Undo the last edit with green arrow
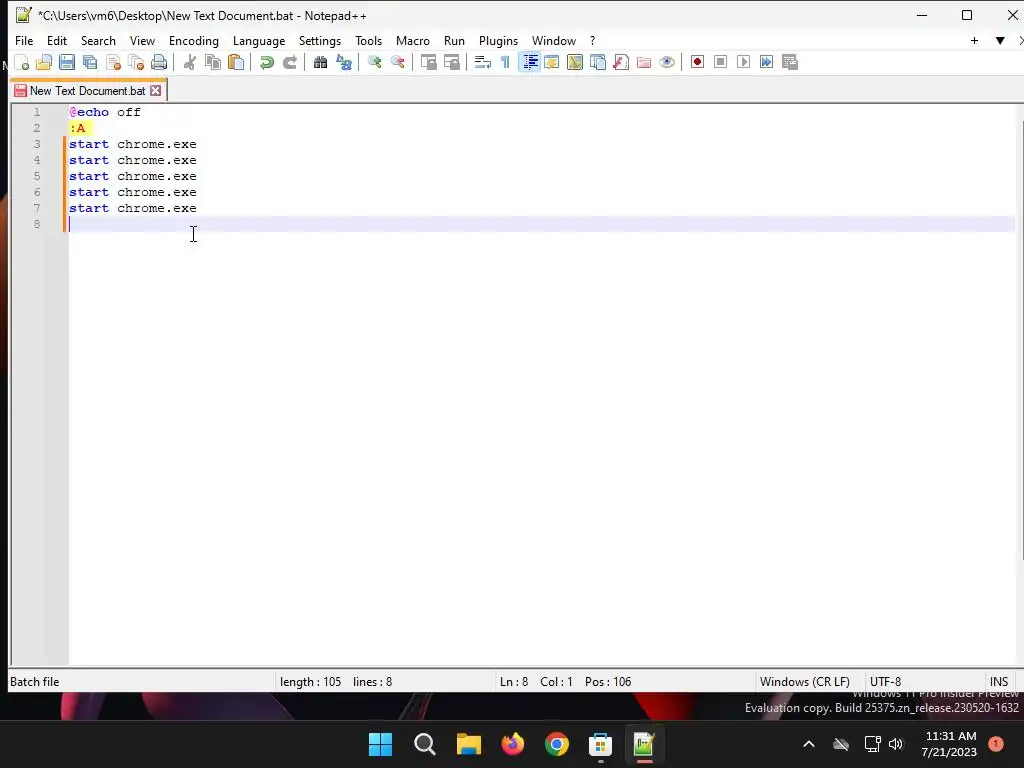This screenshot has width=1024, height=768. (x=266, y=62)
